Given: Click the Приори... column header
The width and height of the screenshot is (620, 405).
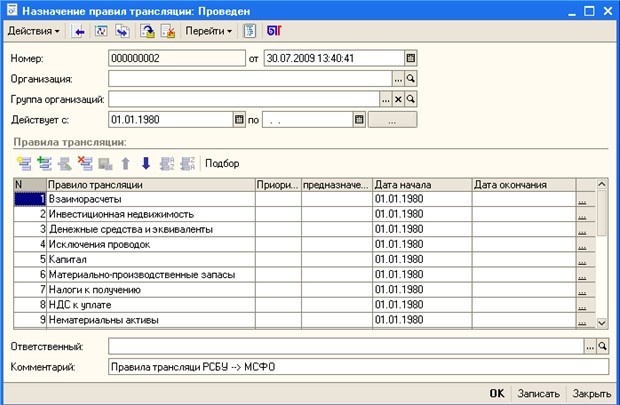Looking at the screenshot, I should point(278,185).
